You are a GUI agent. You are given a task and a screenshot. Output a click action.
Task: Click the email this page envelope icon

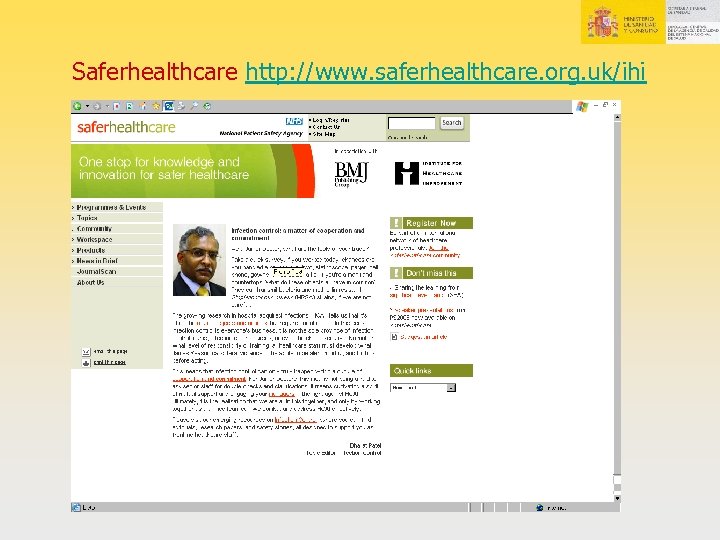pyautogui.click(x=86, y=352)
